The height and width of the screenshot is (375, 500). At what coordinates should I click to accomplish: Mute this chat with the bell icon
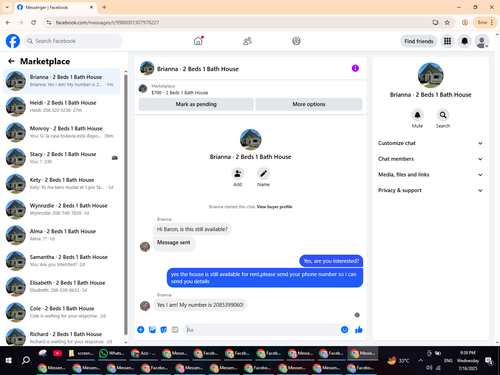tap(417, 115)
